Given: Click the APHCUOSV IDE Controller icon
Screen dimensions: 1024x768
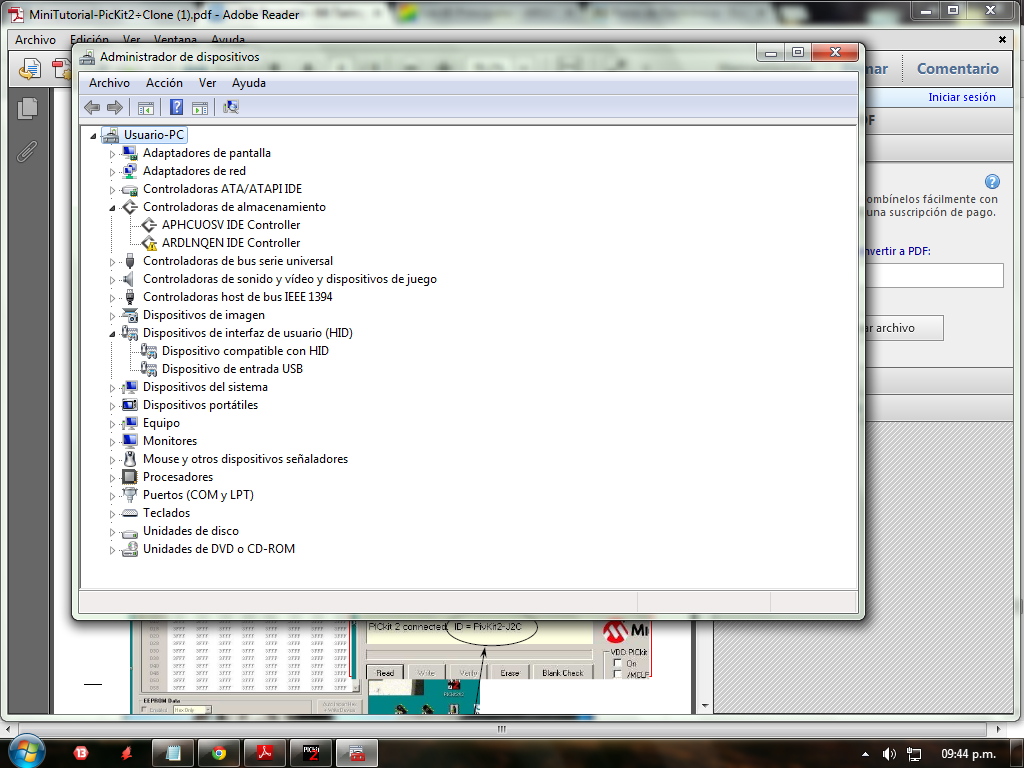Looking at the screenshot, I should (150, 225).
